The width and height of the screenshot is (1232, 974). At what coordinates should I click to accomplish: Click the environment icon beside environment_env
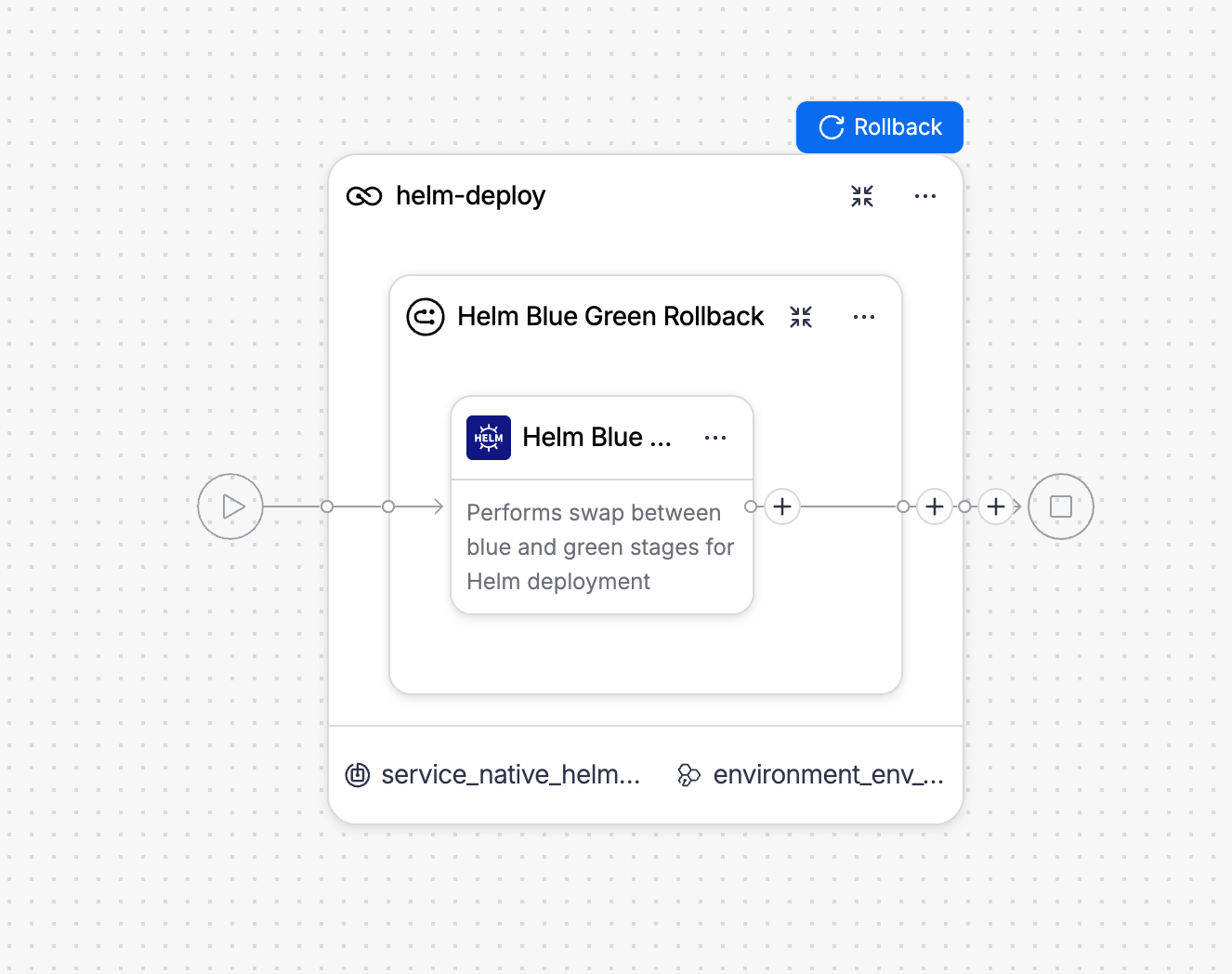[x=688, y=775]
